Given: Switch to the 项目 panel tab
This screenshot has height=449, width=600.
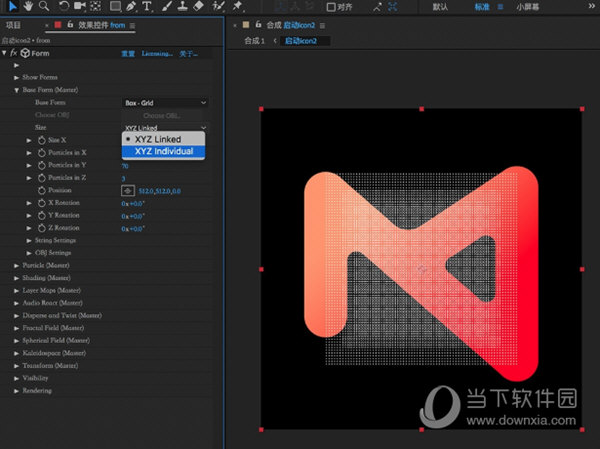Looking at the screenshot, I should point(13,25).
